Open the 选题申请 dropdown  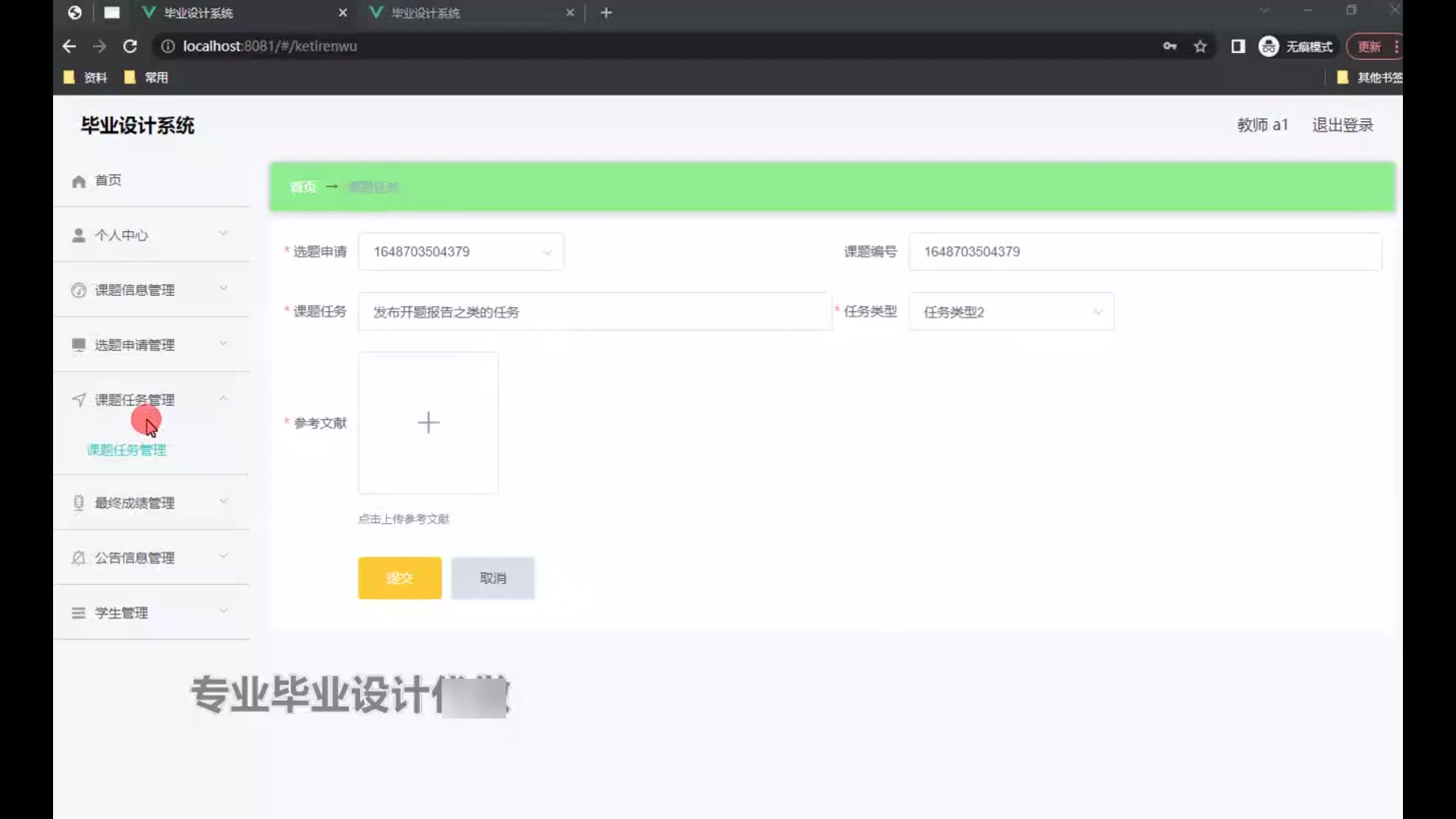click(x=460, y=252)
